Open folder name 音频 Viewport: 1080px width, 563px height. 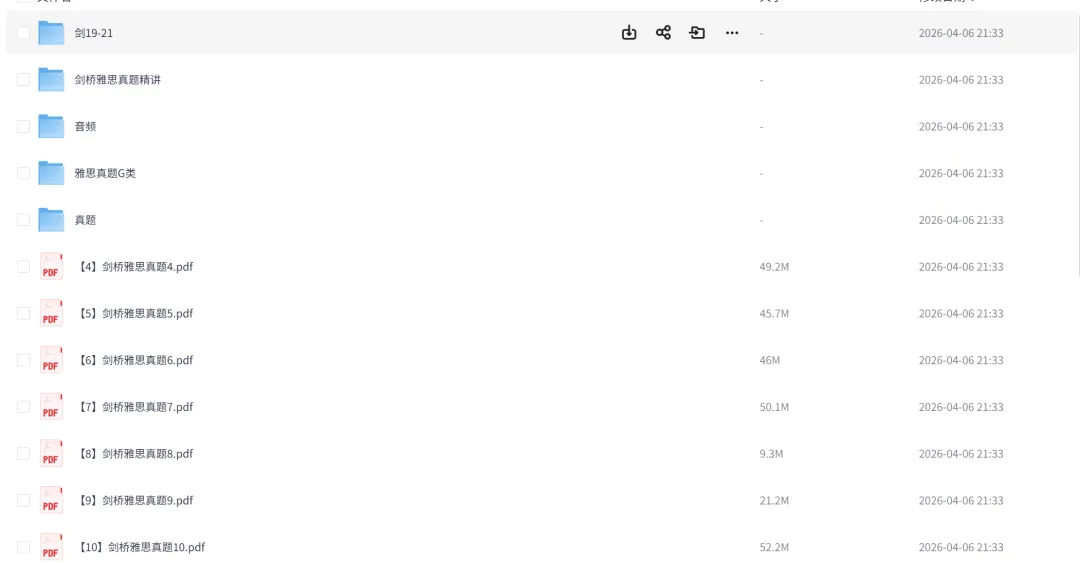pyautogui.click(x=85, y=126)
